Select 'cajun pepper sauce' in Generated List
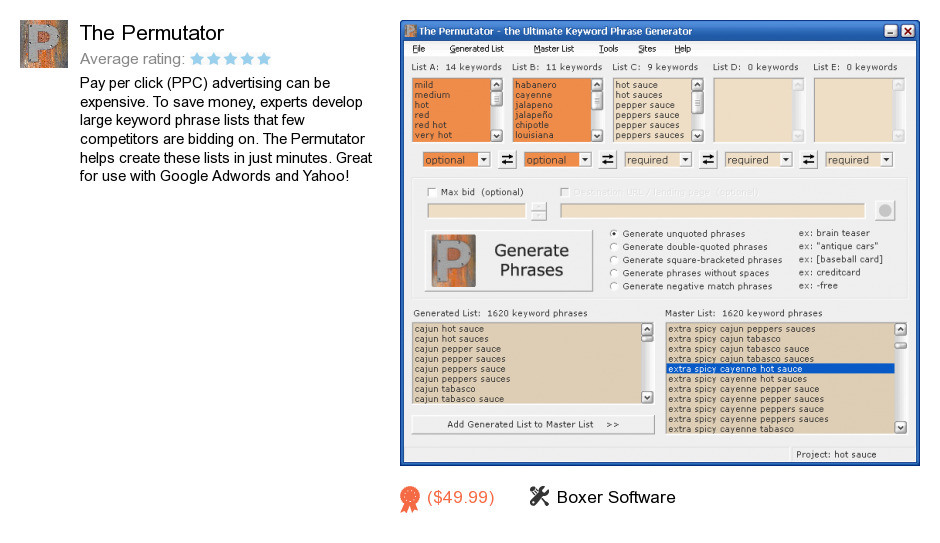940x543 pixels. pyautogui.click(x=457, y=349)
